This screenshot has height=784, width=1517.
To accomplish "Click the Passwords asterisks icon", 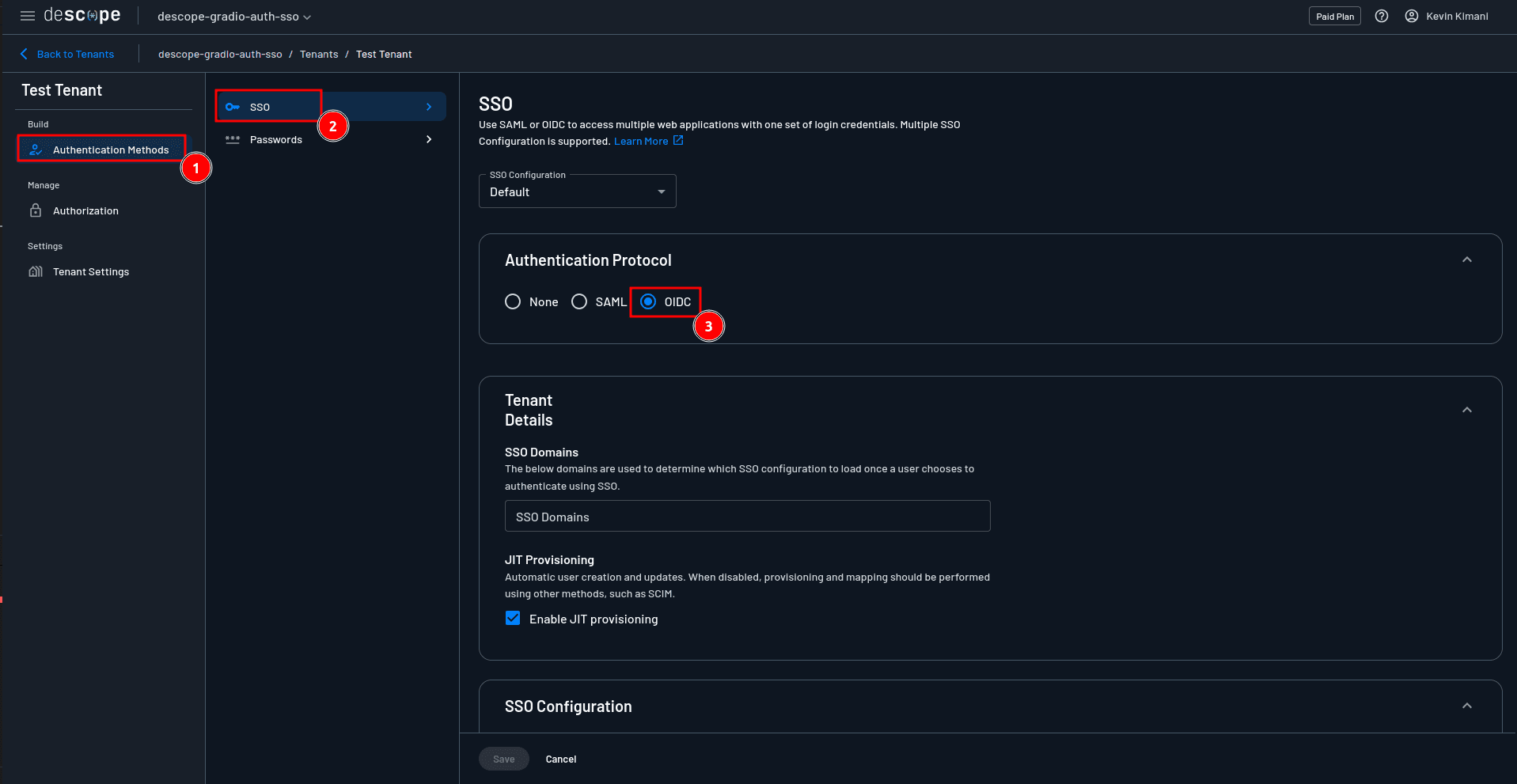I will [232, 139].
